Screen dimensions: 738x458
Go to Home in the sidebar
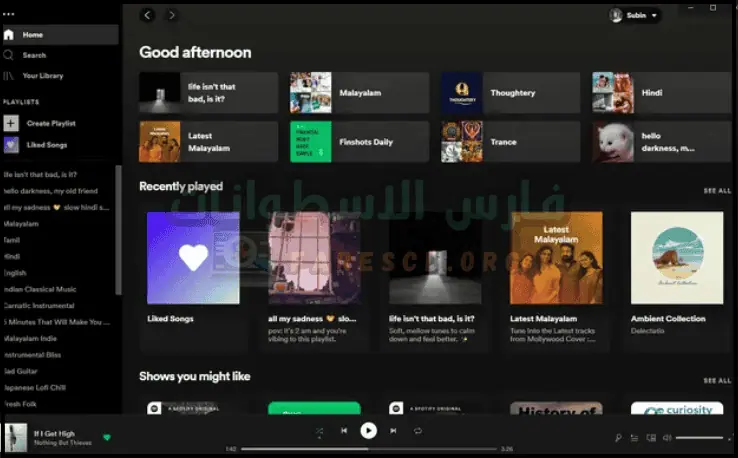coord(59,35)
